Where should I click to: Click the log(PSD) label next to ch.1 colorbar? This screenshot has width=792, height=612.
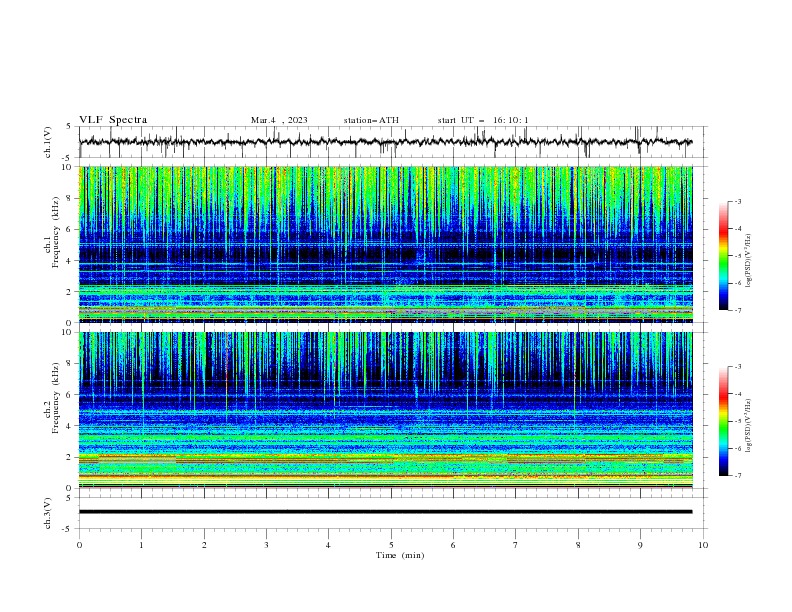tap(749, 260)
